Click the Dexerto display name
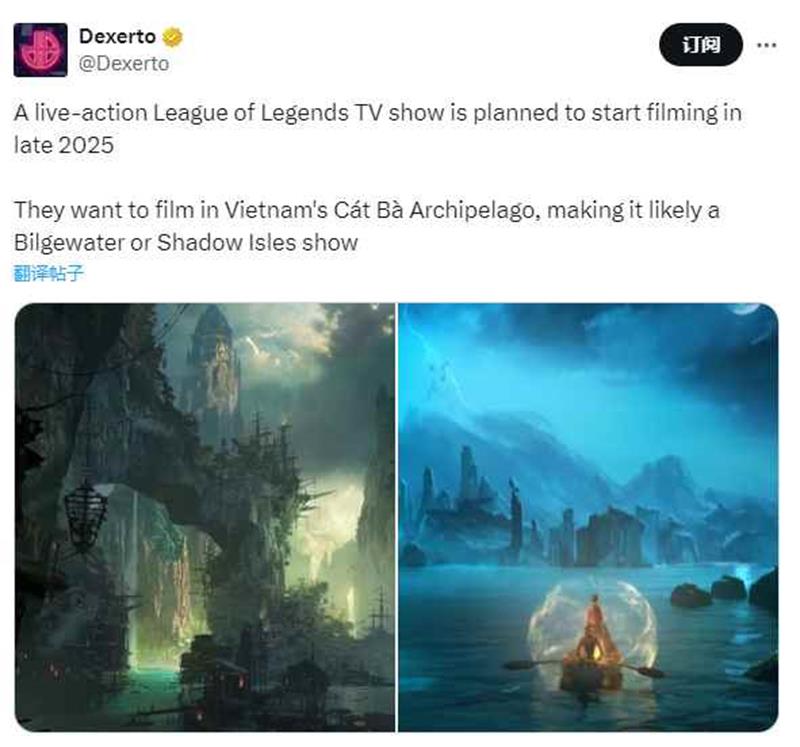 tap(117, 37)
